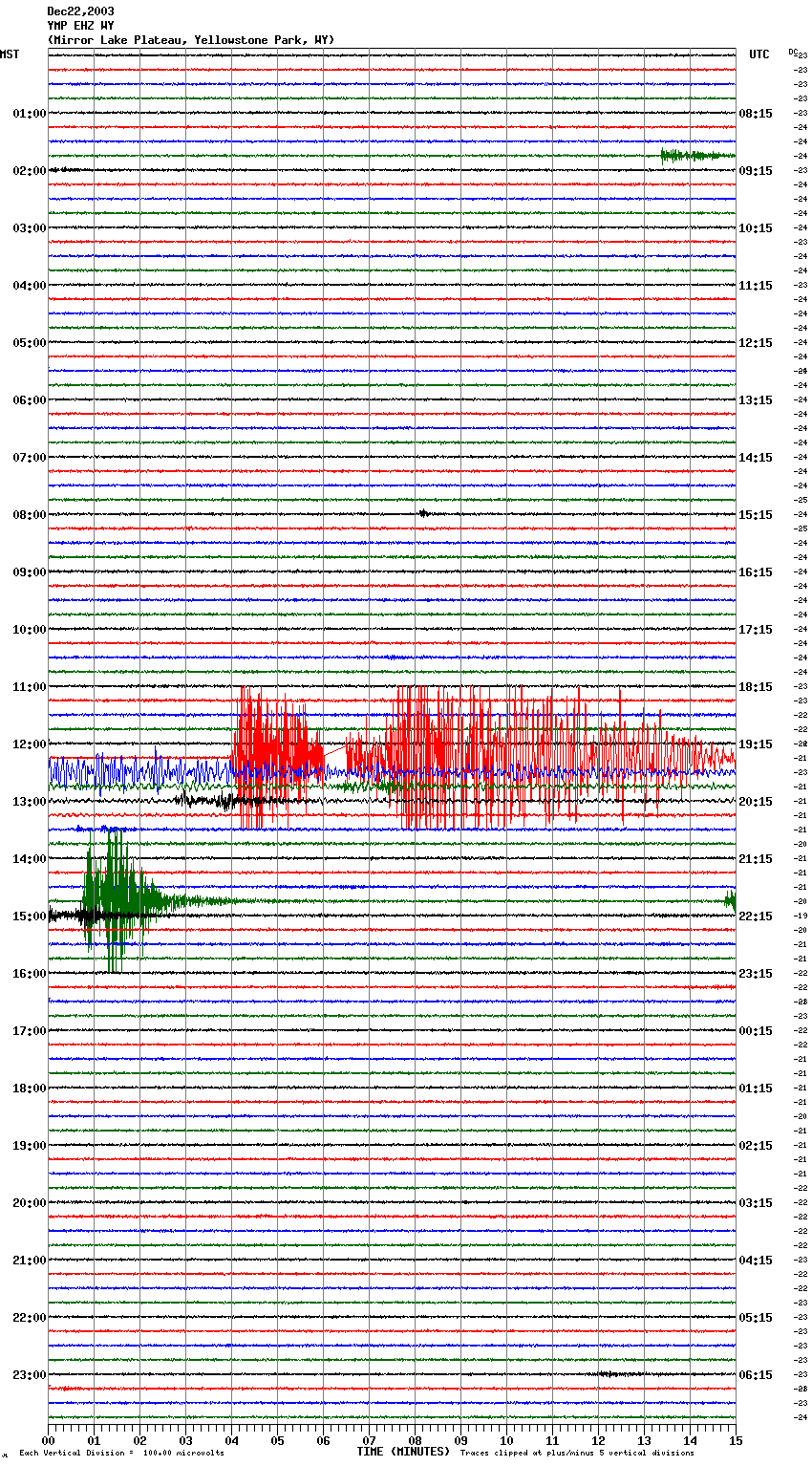Select the 15:00 MST time label

click(30, 916)
